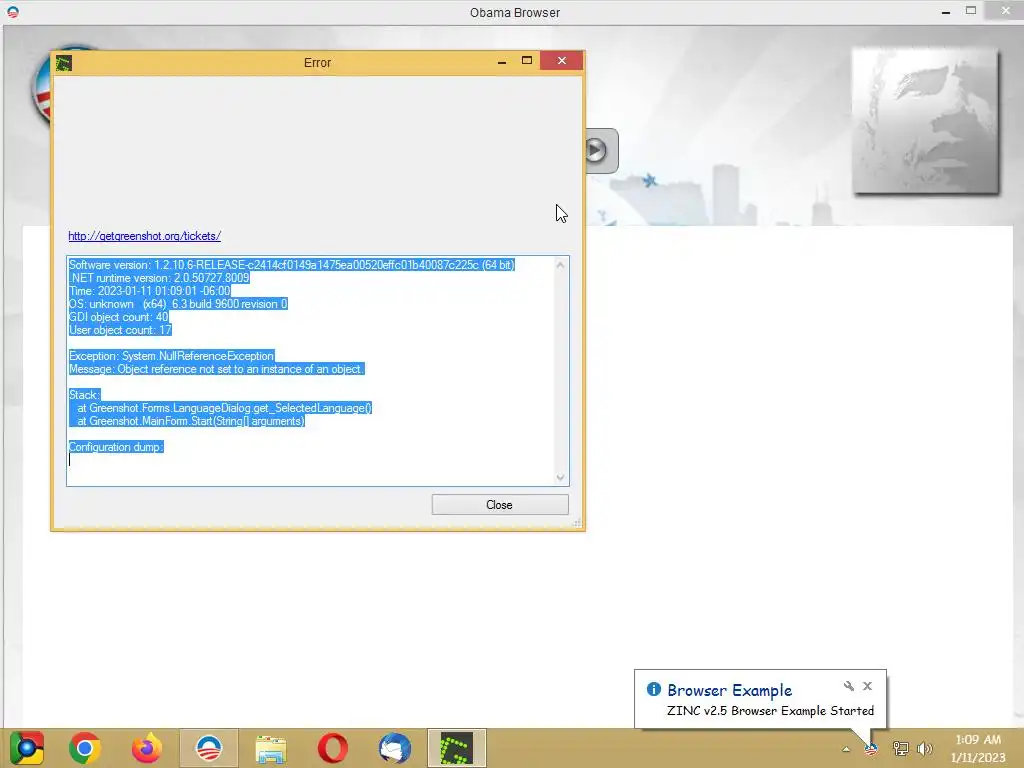This screenshot has width=1024, height=768.
Task: Click the Obama portrait thumbnail in browser
Action: pyautogui.click(x=926, y=120)
